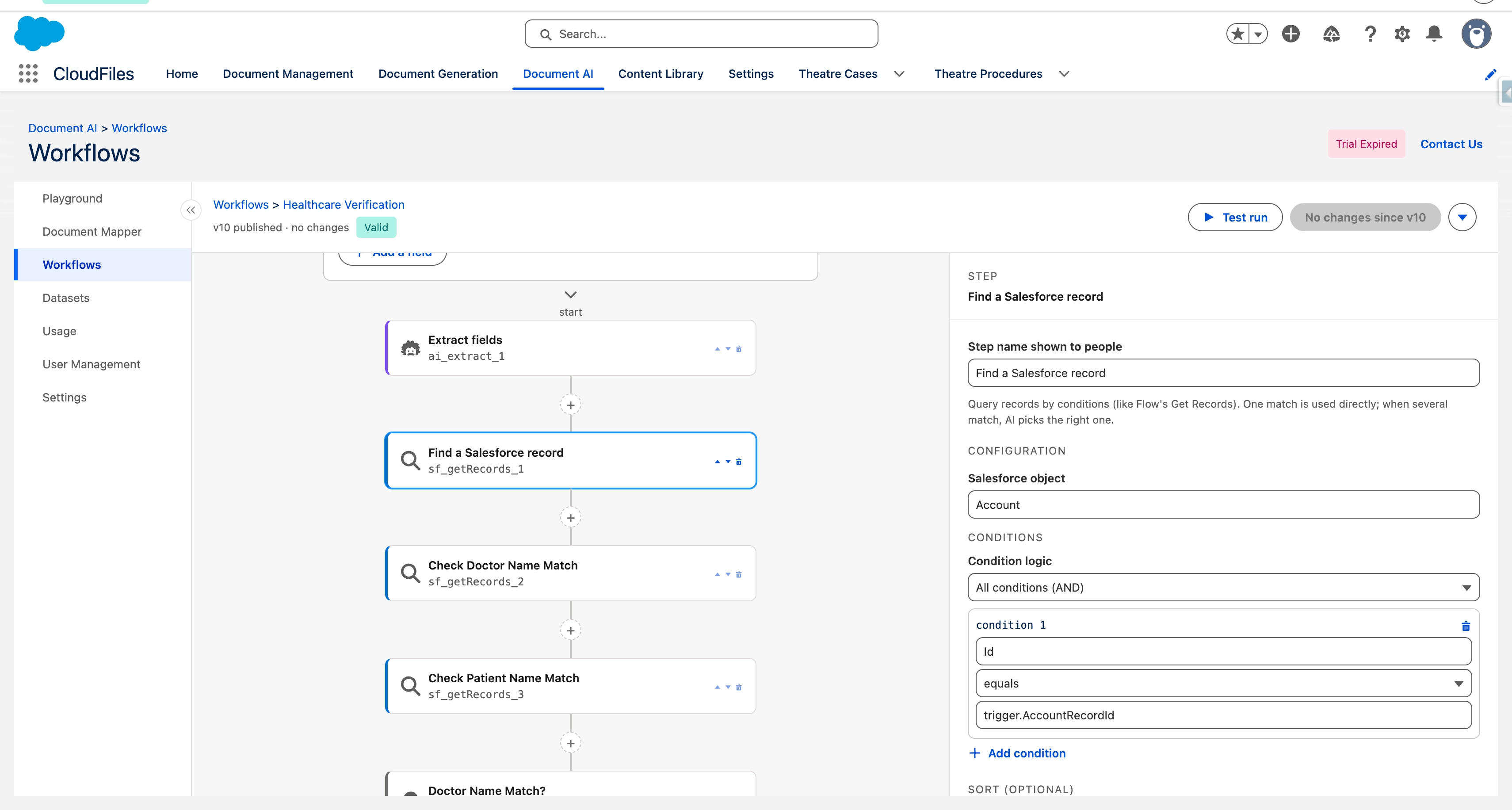Delete condition 1 with trash icon
This screenshot has height=810, width=1512.
(1466, 626)
